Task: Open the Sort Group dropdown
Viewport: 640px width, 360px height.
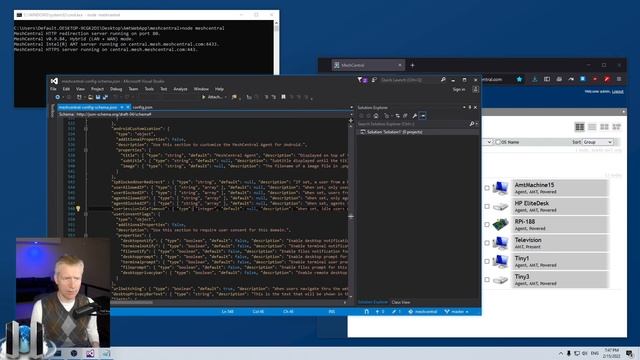Action: click(x=598, y=142)
